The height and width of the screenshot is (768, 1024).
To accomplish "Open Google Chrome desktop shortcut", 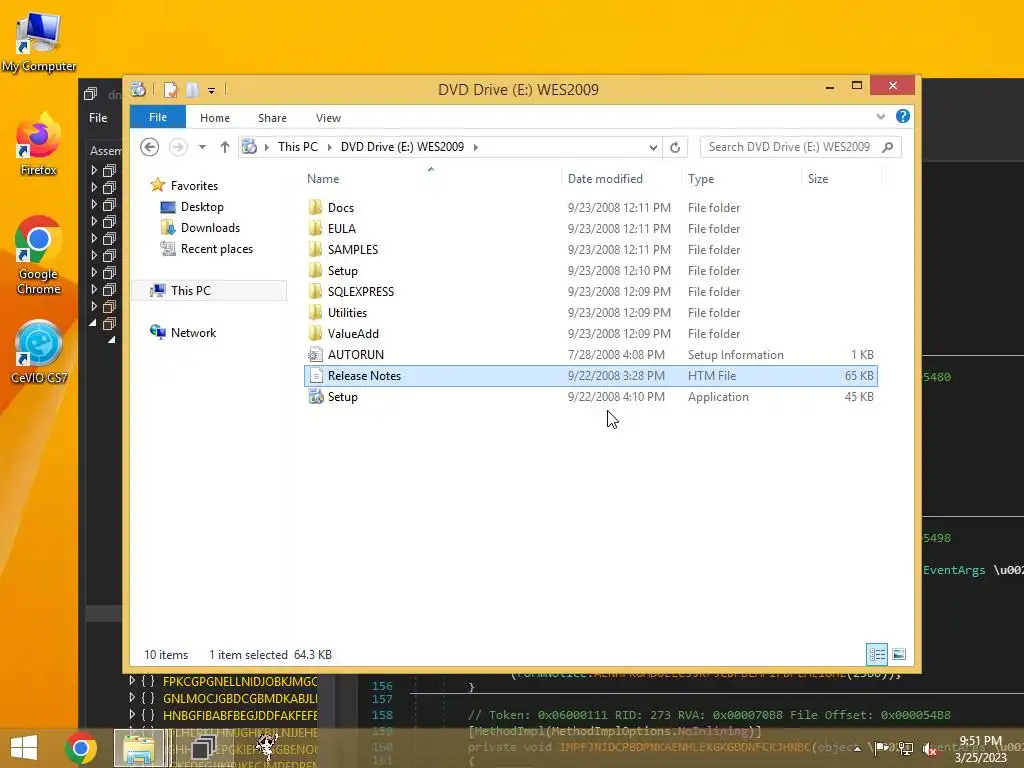I will coord(39,255).
